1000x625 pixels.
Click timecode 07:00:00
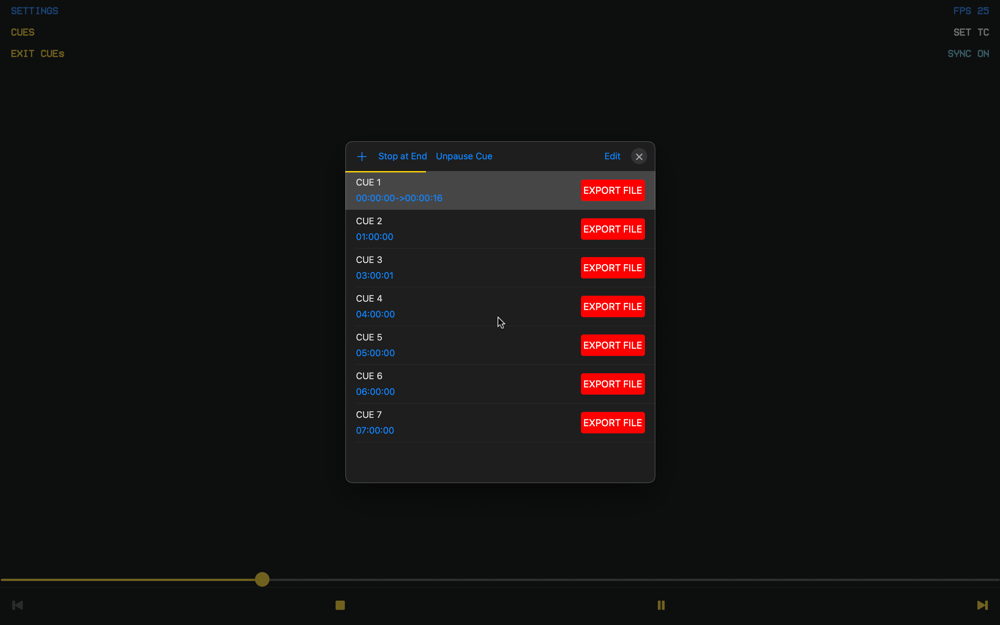click(x=375, y=430)
